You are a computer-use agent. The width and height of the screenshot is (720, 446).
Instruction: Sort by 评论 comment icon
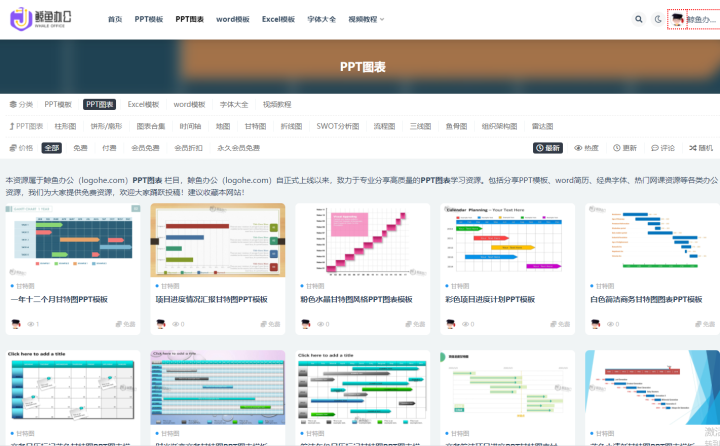pos(663,148)
